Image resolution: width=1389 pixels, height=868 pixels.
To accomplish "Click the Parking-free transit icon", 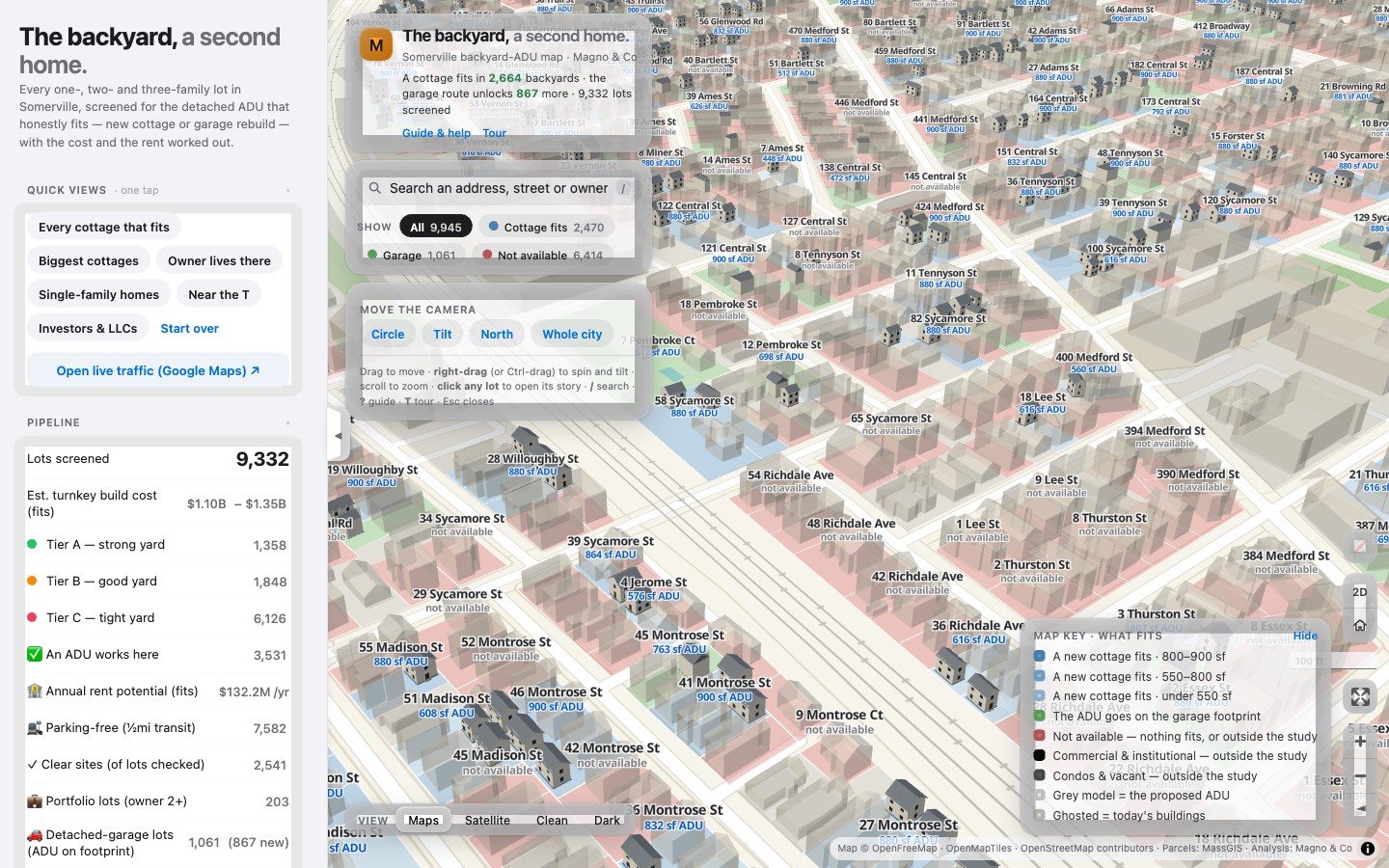I will tap(35, 727).
